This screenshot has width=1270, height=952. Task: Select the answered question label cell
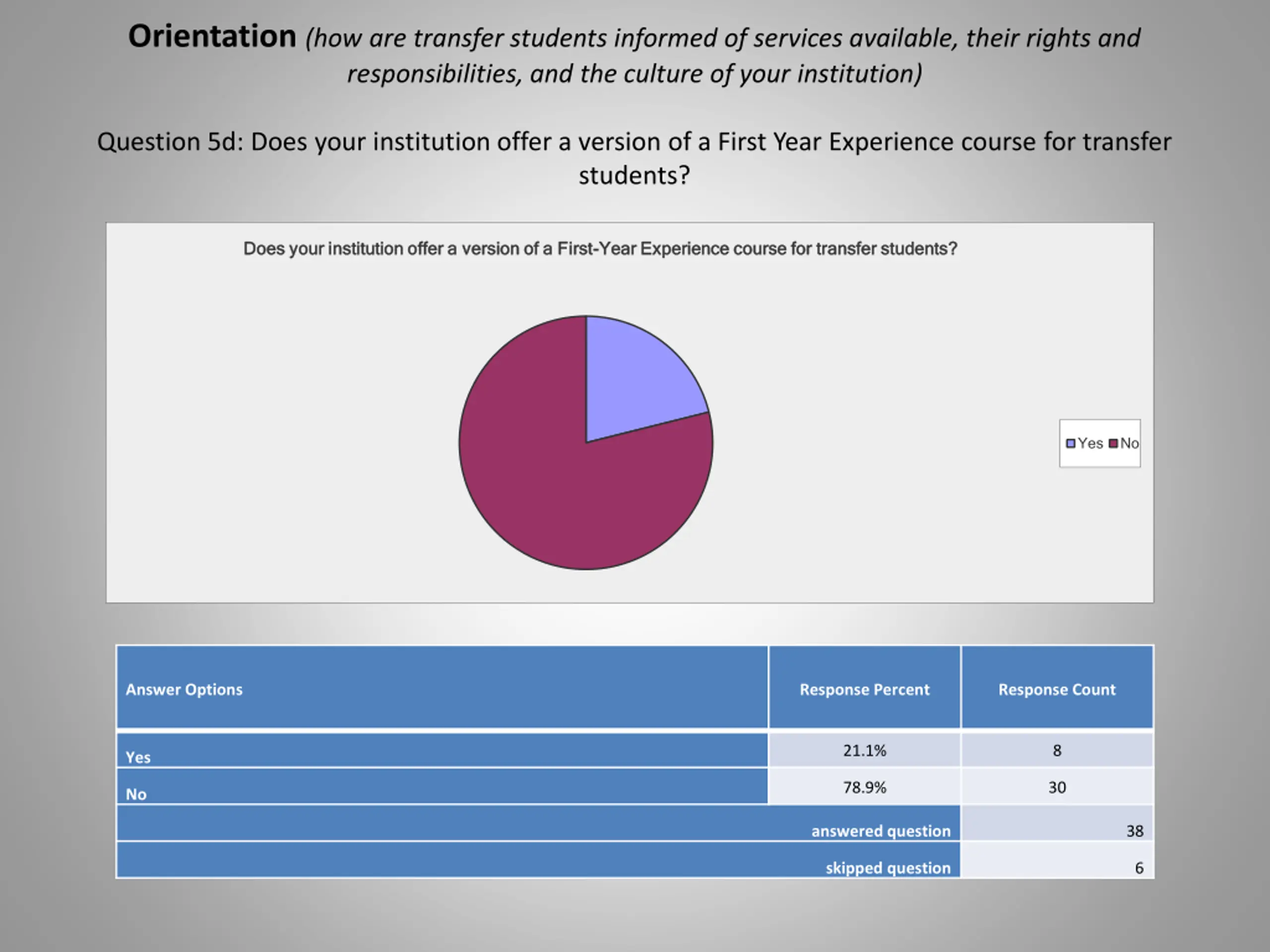point(539,824)
